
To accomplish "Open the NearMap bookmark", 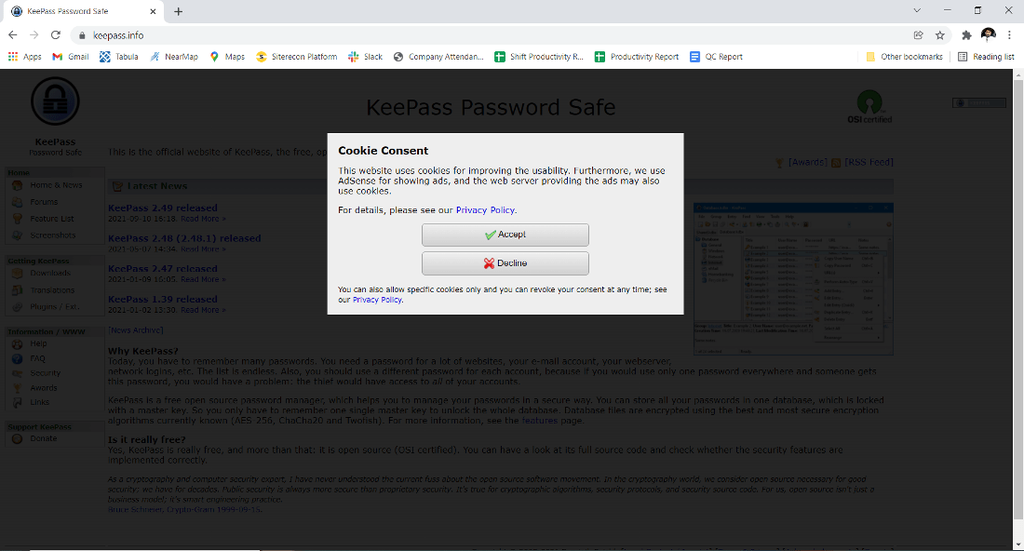I will 174,57.
